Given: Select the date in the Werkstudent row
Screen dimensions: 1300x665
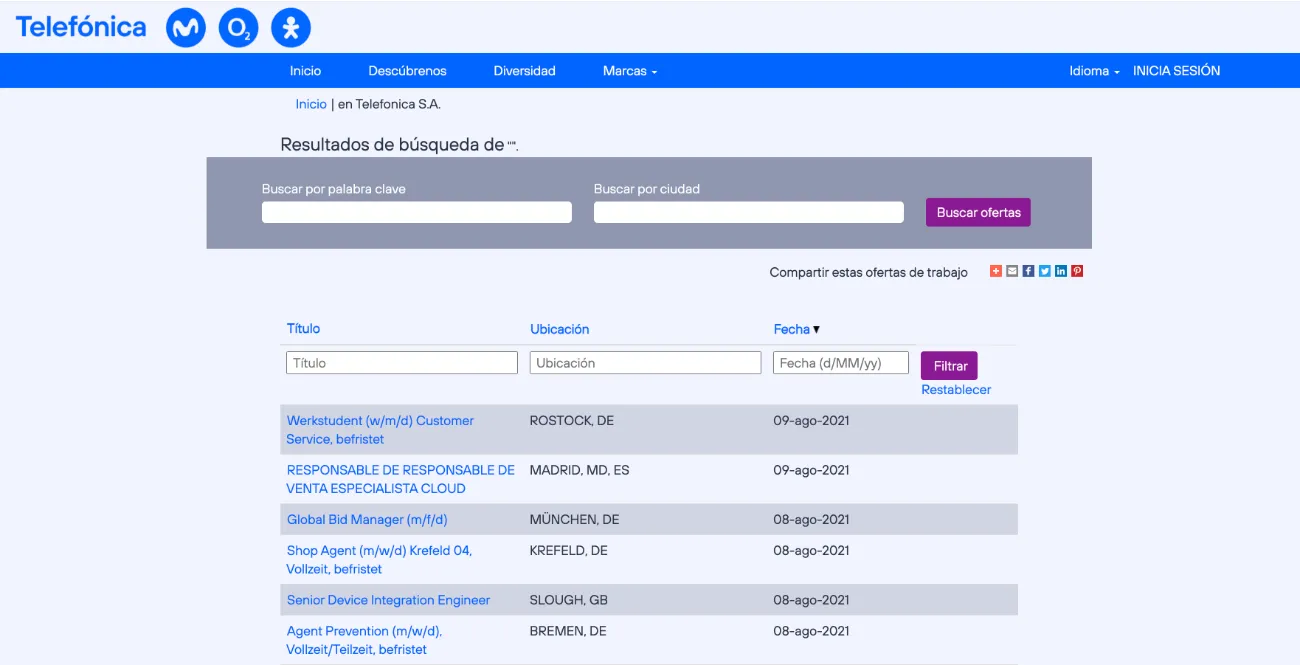Looking at the screenshot, I should point(811,421).
